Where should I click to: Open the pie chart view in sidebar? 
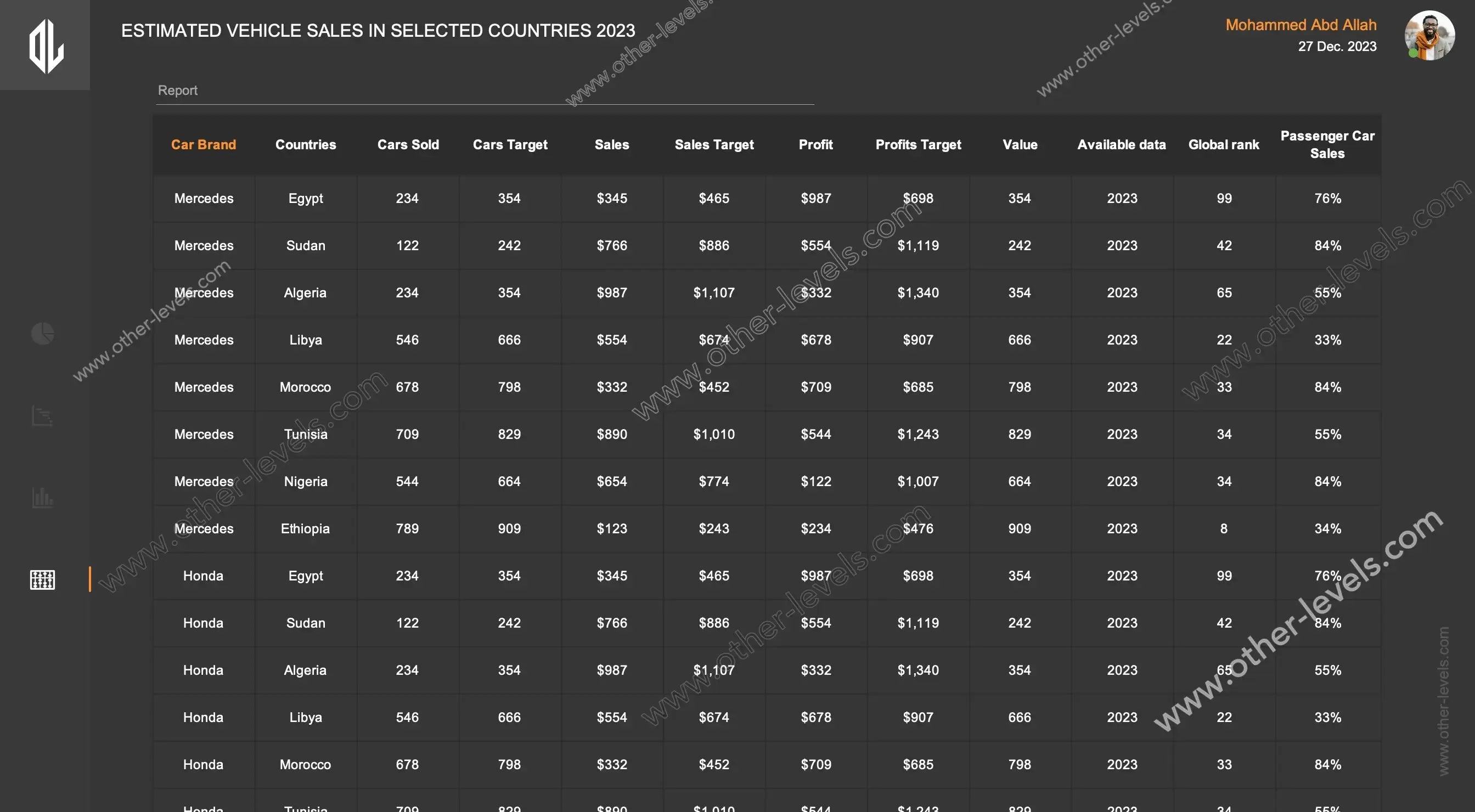42,333
